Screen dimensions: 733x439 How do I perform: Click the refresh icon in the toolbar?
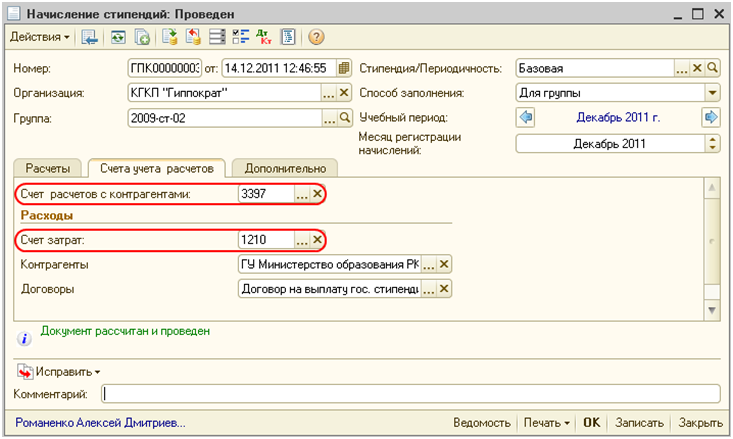click(x=117, y=37)
